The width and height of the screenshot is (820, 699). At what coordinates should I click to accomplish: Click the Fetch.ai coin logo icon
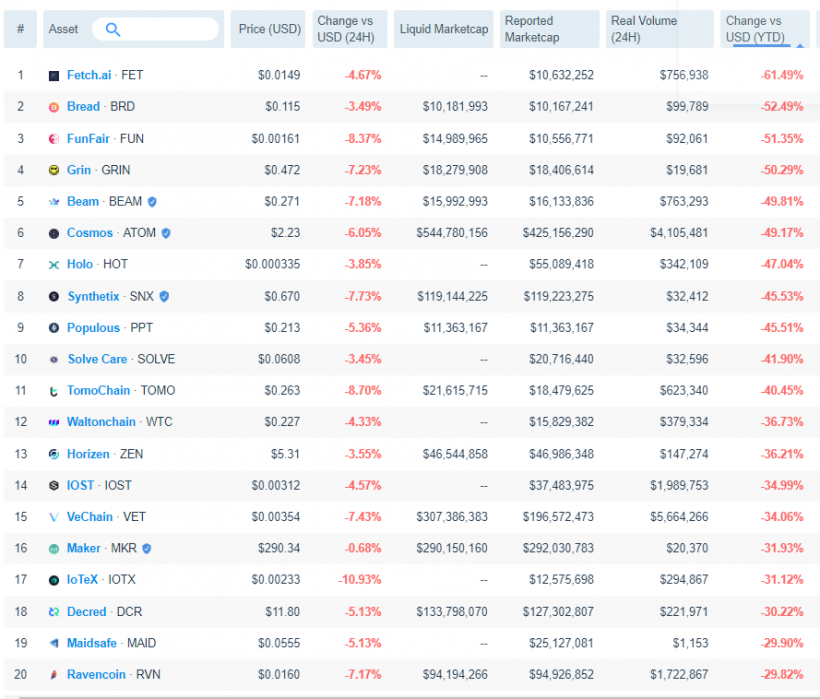[54, 75]
